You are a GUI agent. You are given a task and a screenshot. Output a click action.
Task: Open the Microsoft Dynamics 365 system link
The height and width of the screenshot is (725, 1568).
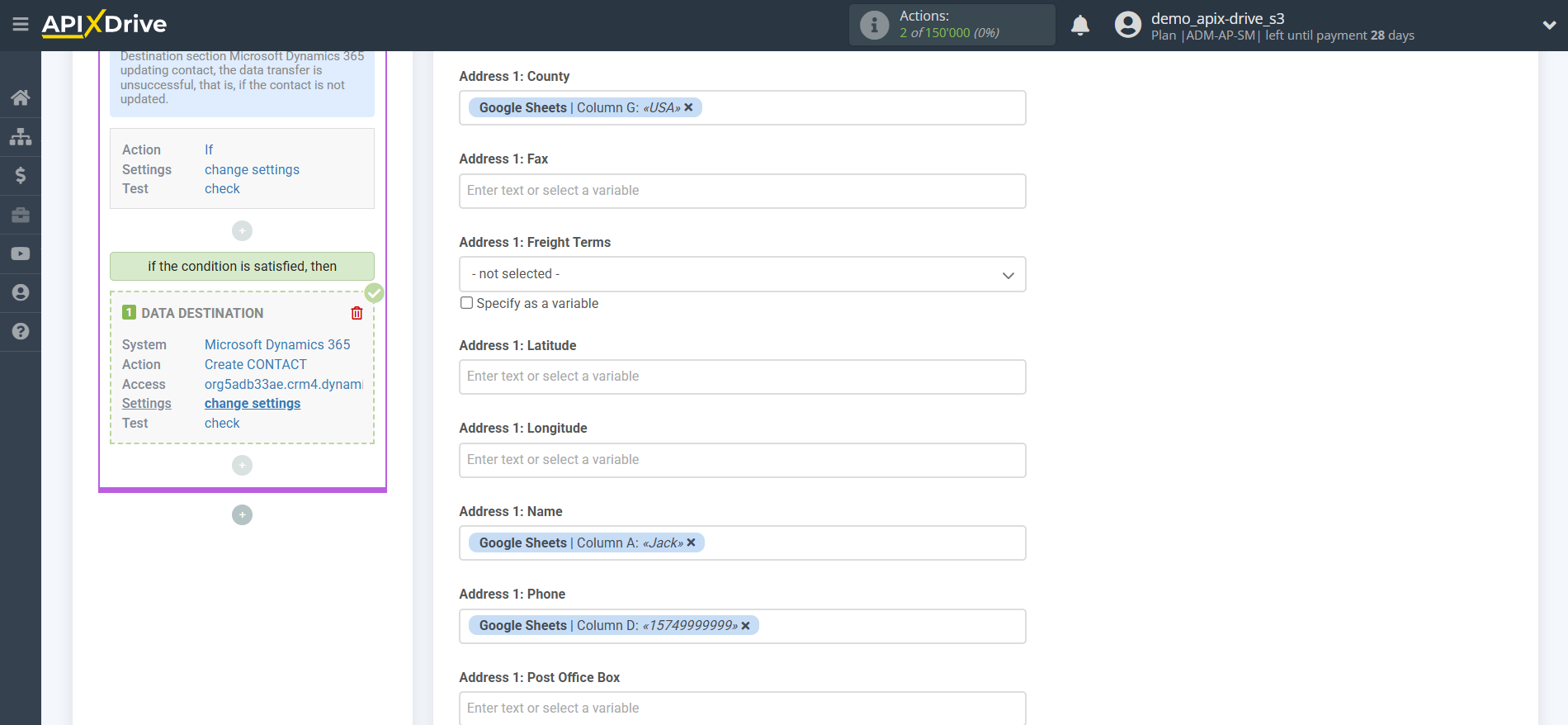(x=277, y=344)
